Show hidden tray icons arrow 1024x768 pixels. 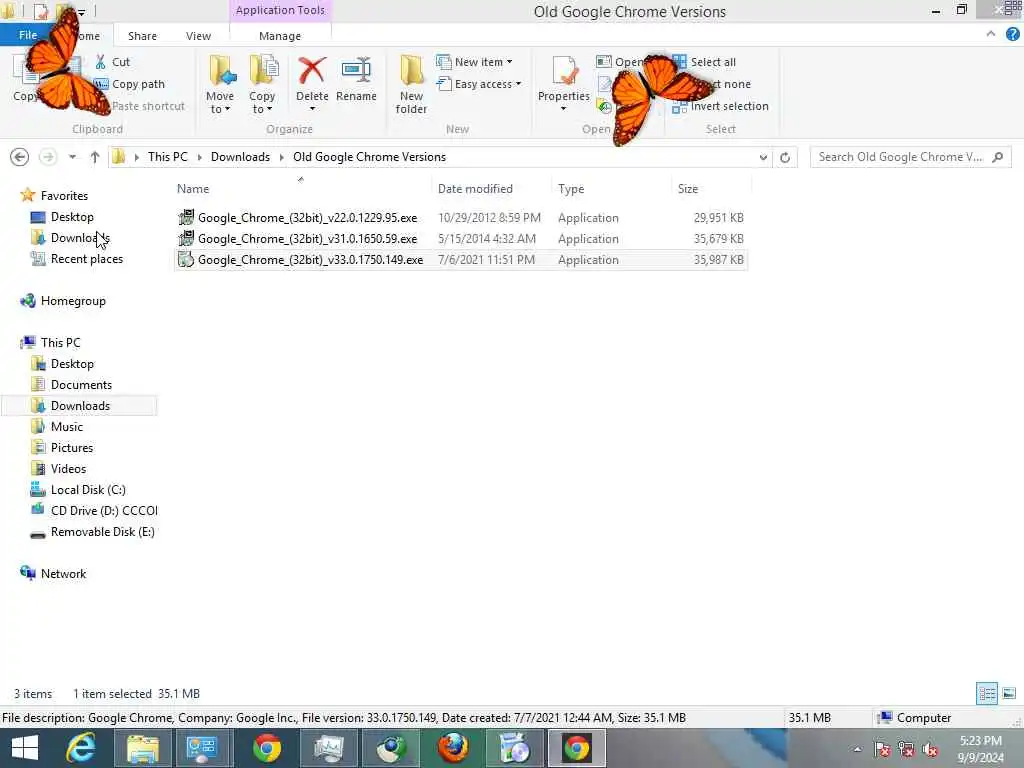click(x=857, y=749)
